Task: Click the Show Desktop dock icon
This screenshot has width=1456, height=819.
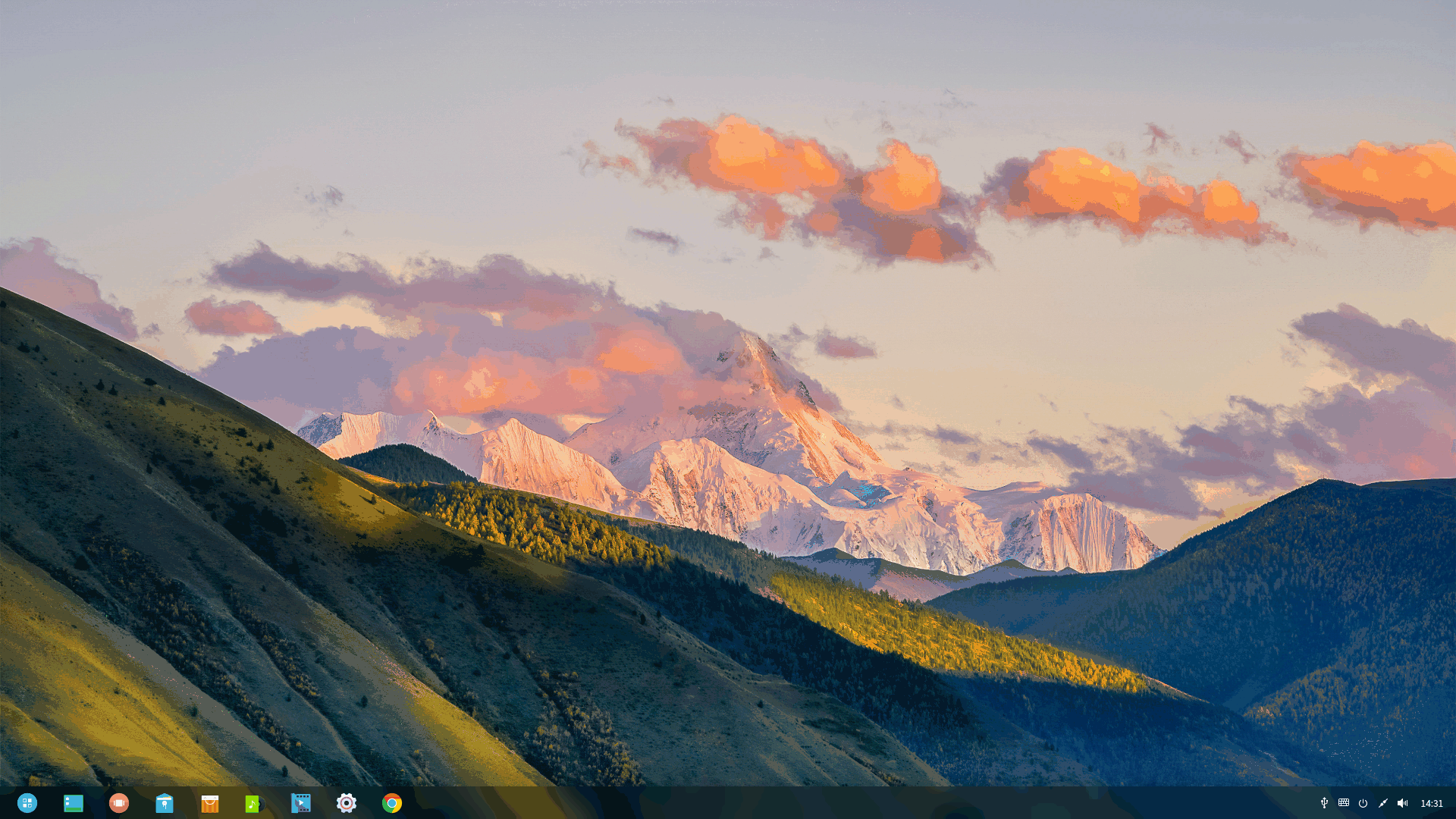Action: [74, 803]
